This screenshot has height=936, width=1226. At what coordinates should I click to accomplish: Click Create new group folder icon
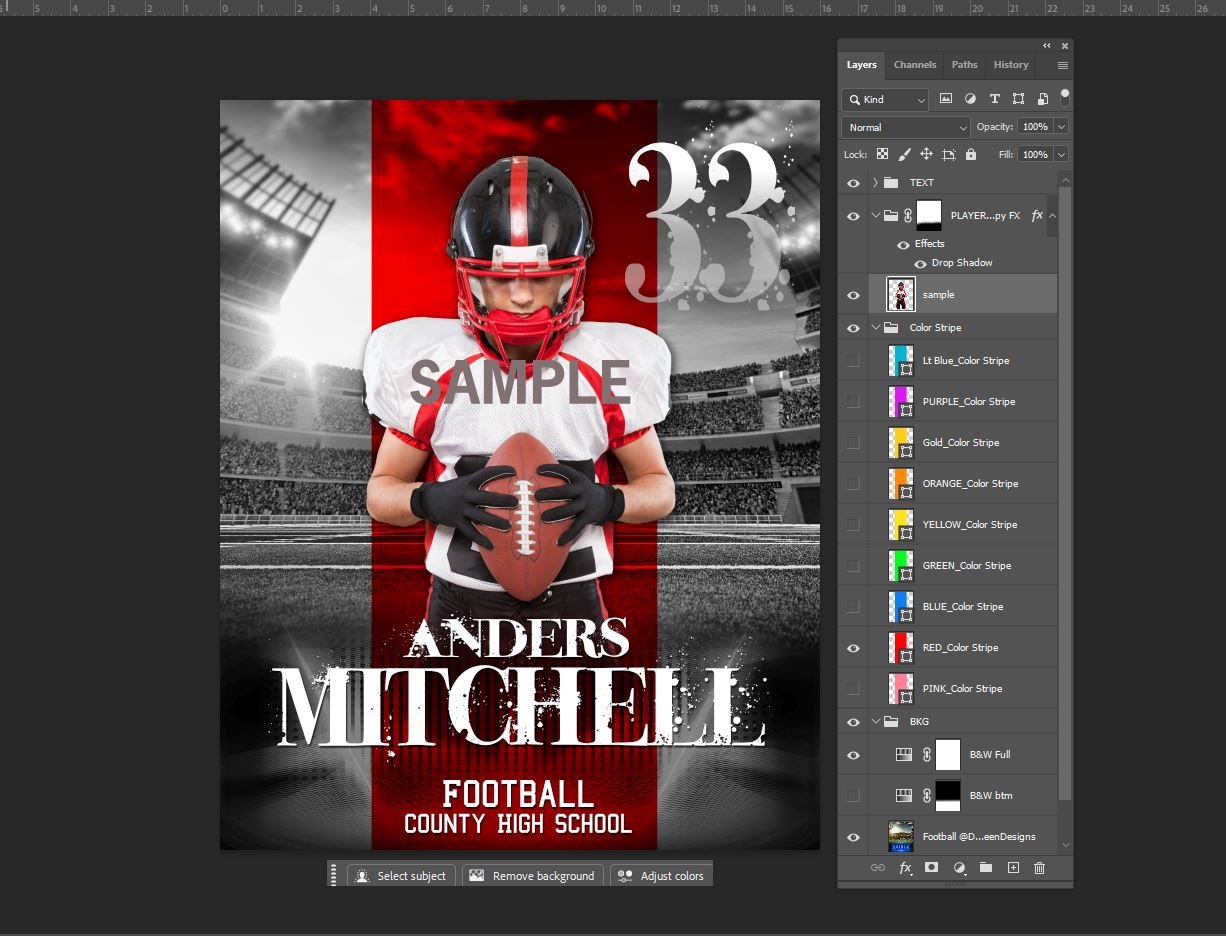point(986,868)
